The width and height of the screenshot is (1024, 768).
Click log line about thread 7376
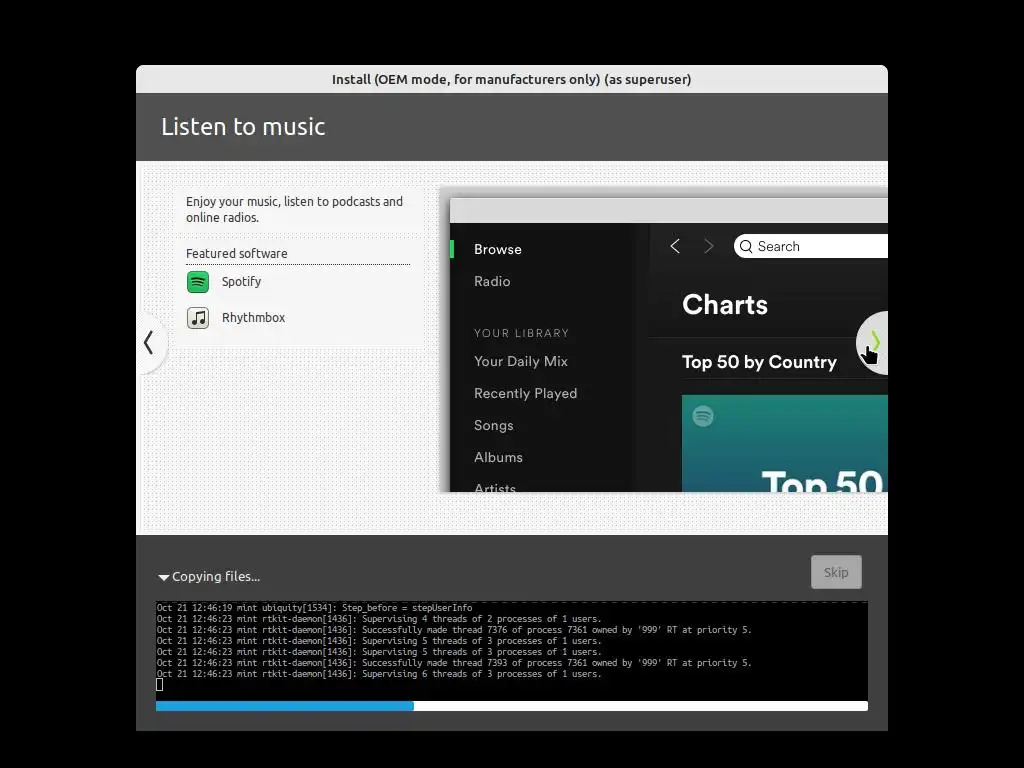pyautogui.click(x=454, y=630)
